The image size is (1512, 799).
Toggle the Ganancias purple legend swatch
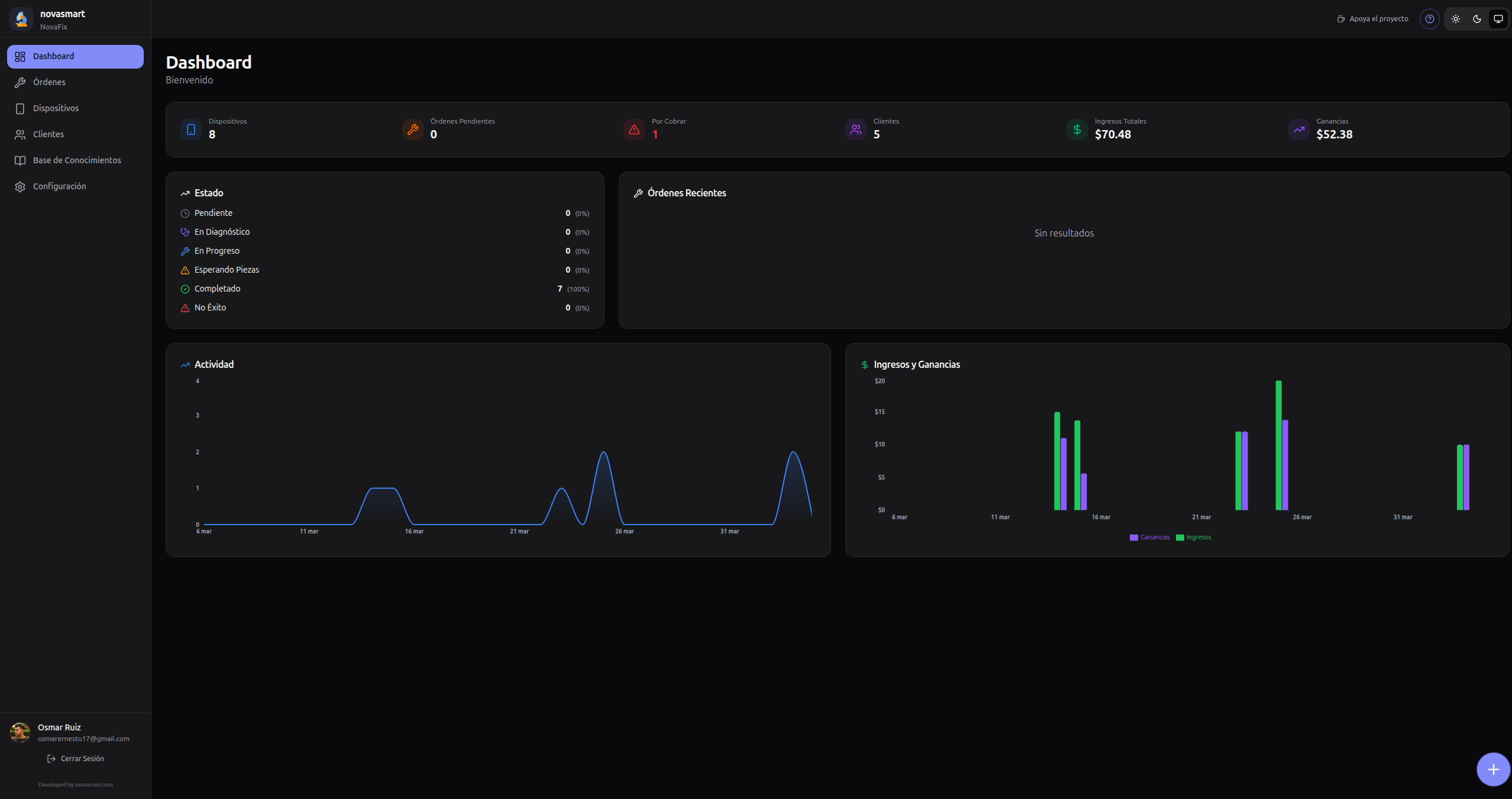1134,538
